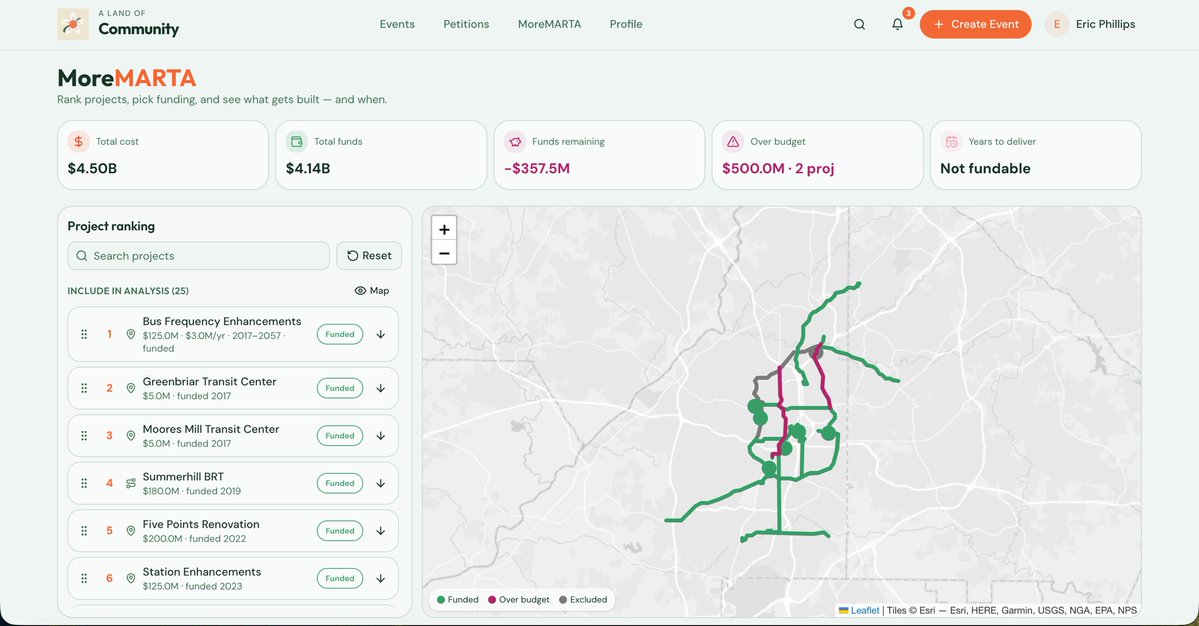Image resolution: width=1199 pixels, height=626 pixels.
Task: Click the Total cost dollar icon
Action: point(78,141)
